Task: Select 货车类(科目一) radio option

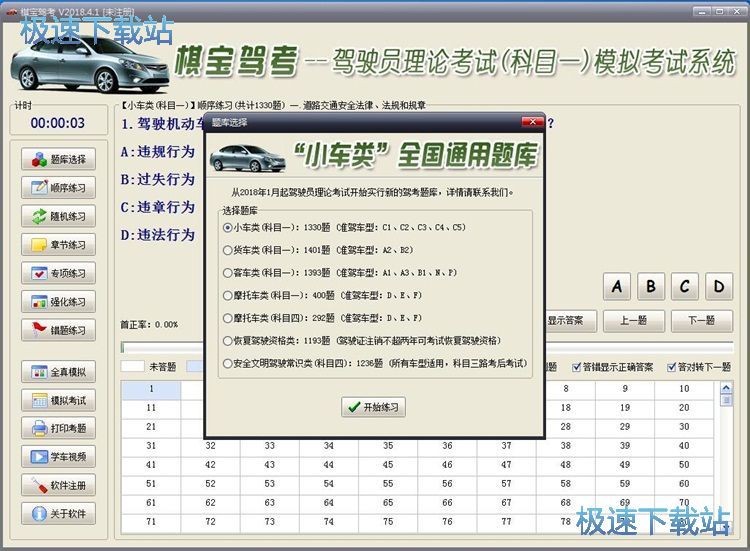Action: [x=228, y=250]
